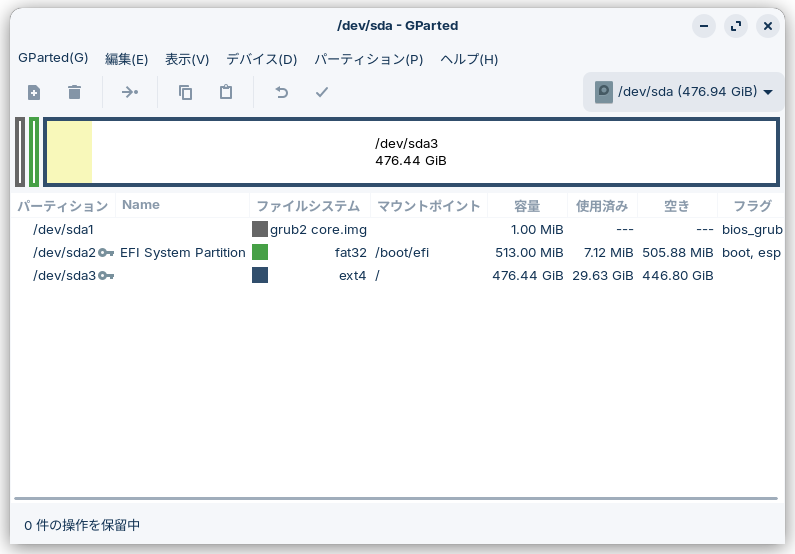
Task: Select the gray sda1 block in disk map
Action: click(20, 152)
